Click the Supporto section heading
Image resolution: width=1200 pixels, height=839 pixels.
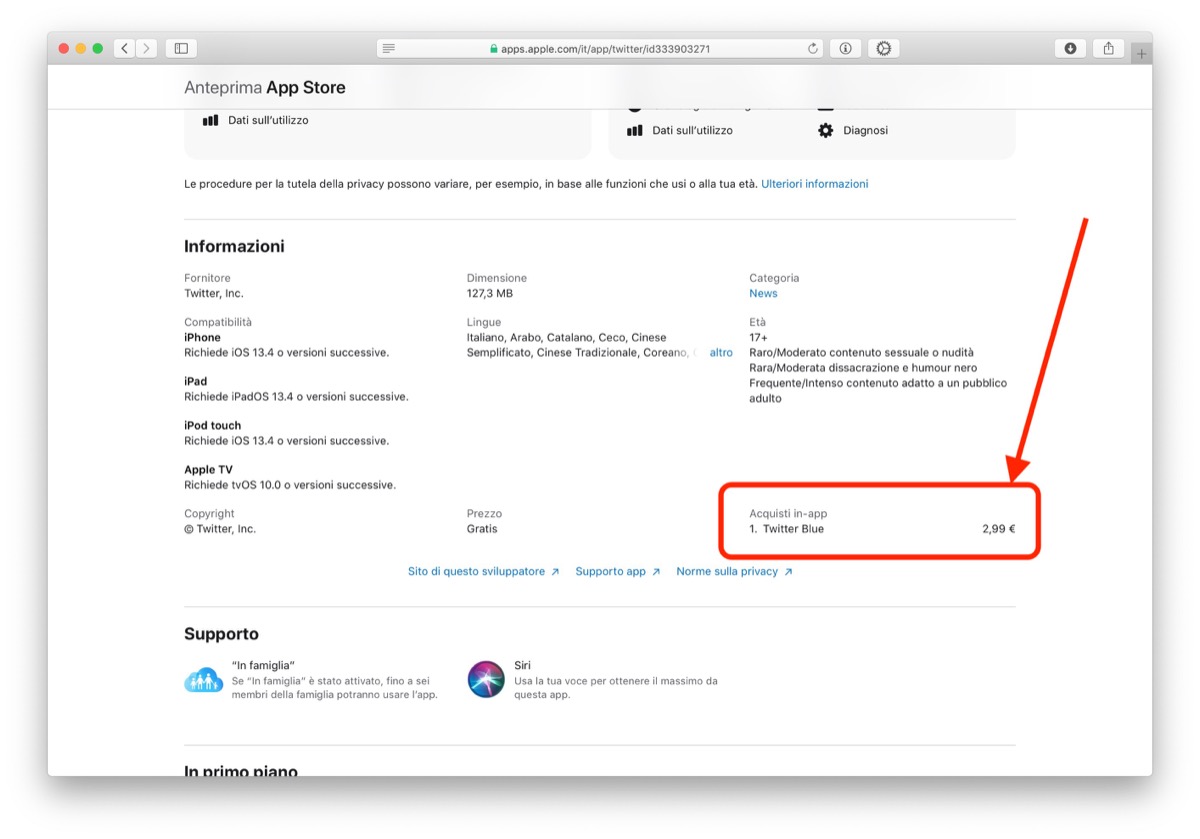(x=221, y=634)
